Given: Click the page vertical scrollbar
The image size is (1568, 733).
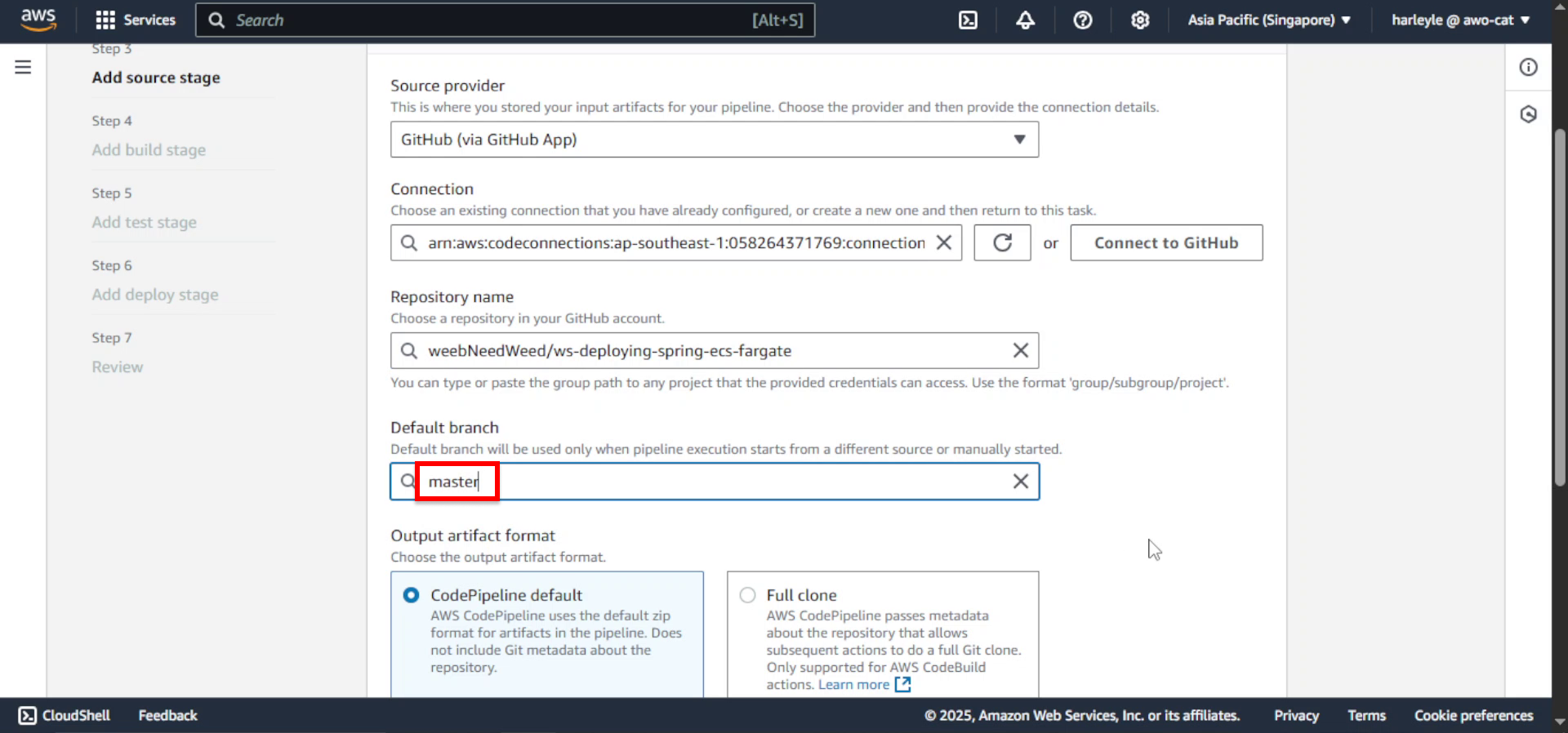Looking at the screenshot, I should coord(1560,307).
